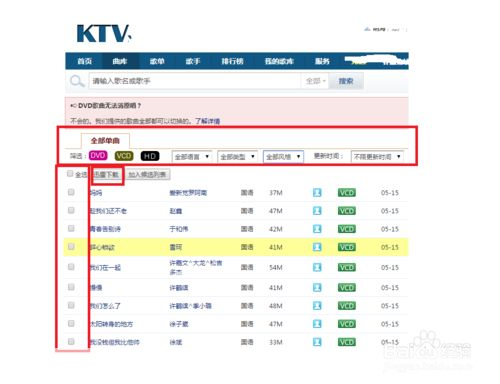Filter songs by the DVD badge

point(98,156)
